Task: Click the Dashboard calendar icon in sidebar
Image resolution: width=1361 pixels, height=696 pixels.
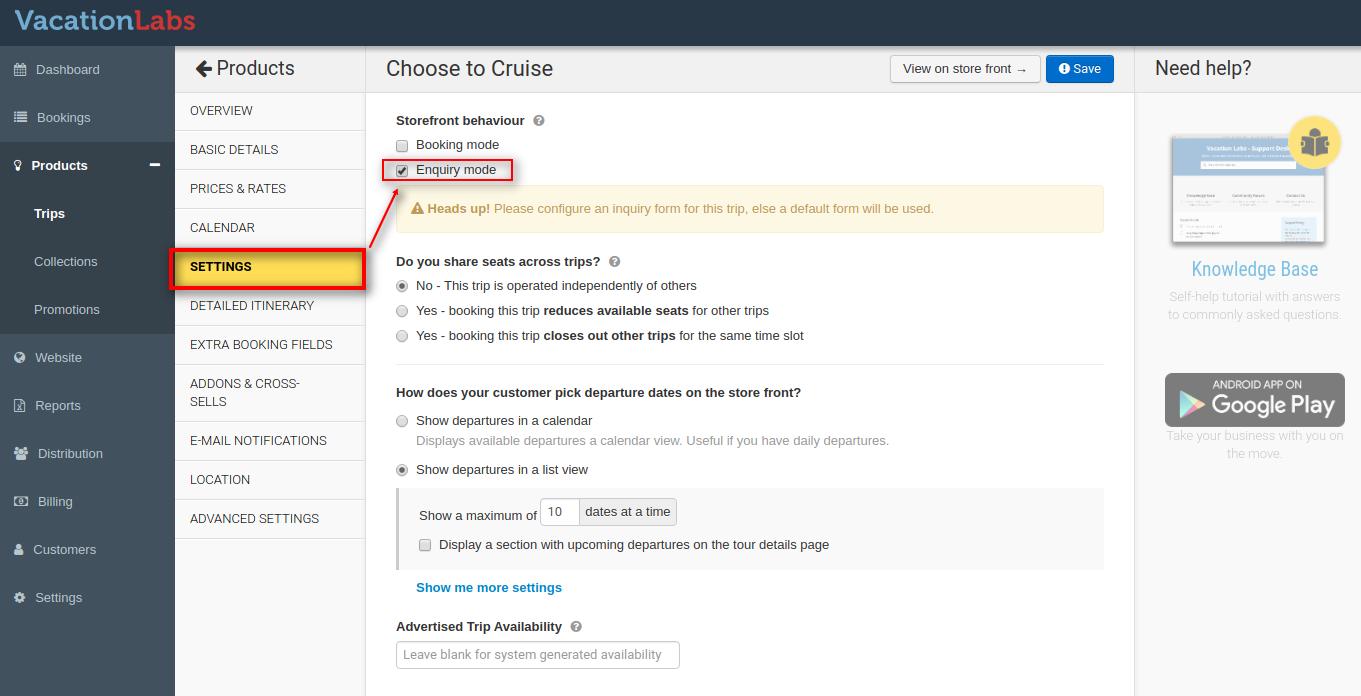Action: pyautogui.click(x=20, y=70)
